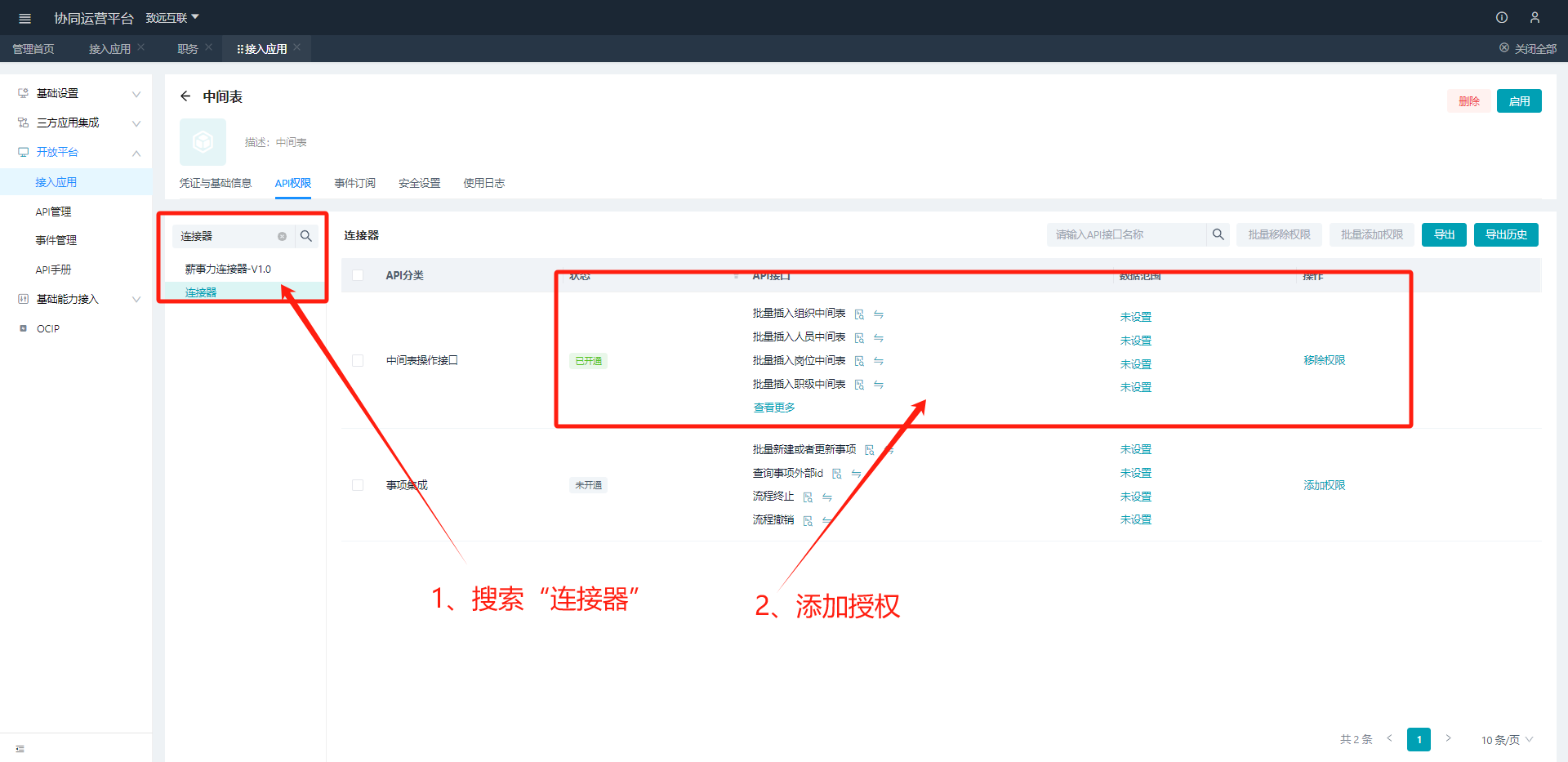Open API管理 in the sidebar

click(53, 212)
